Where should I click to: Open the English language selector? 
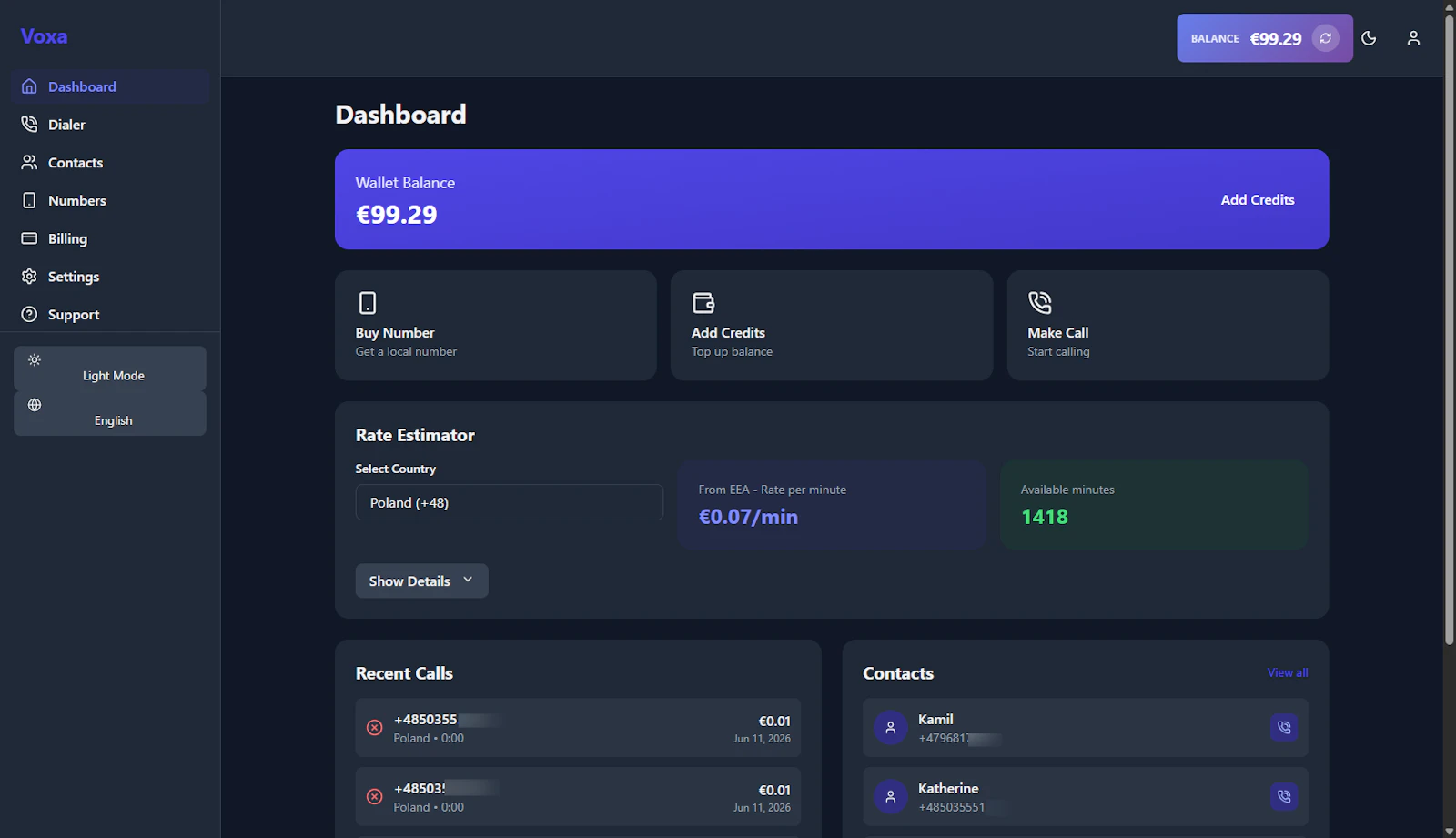point(110,413)
